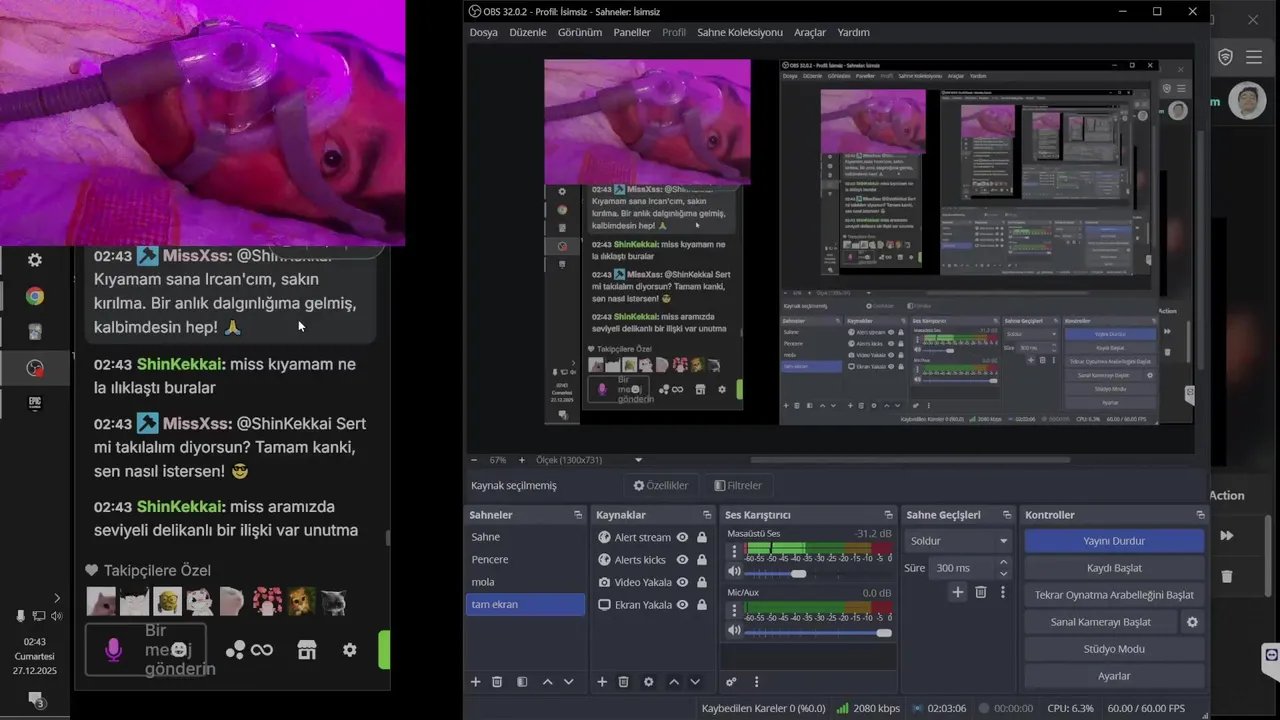Click the preview horizontal scrollbar

click(910, 460)
